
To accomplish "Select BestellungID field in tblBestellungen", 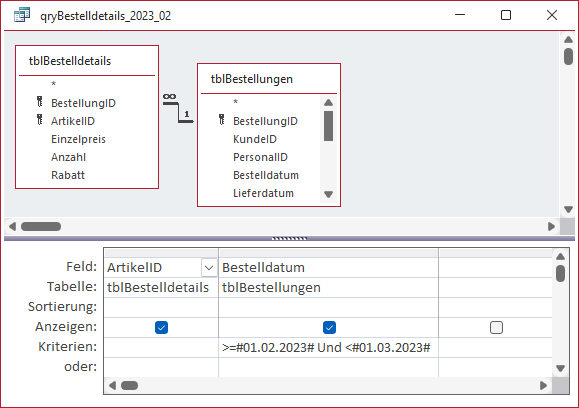I will click(x=265, y=121).
